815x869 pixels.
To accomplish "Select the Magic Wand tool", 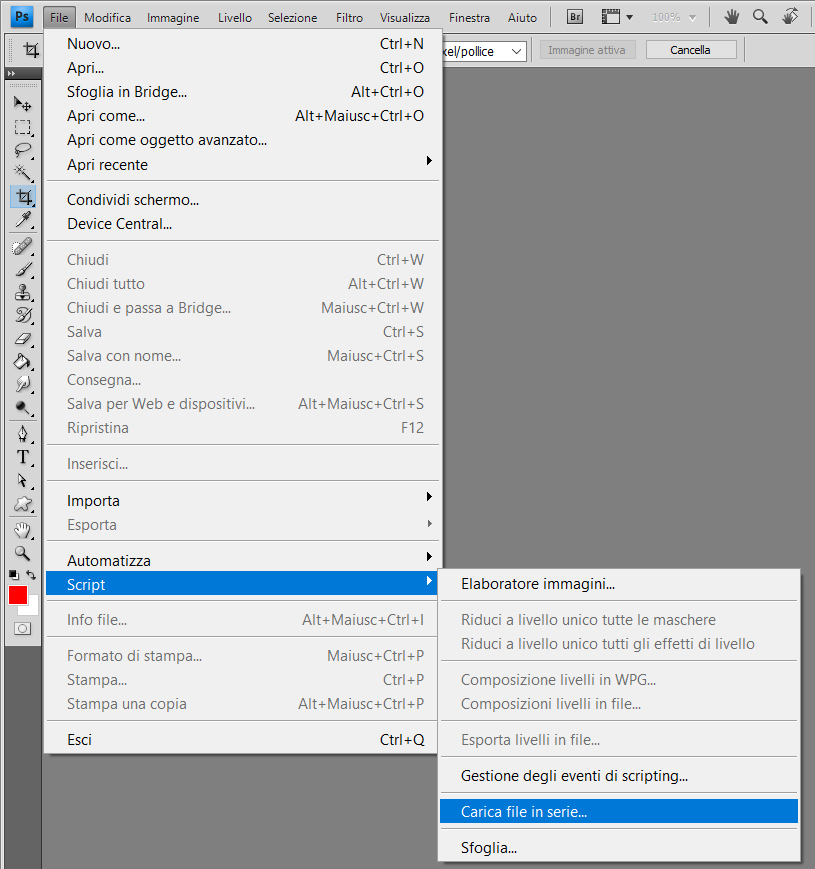I will click(x=23, y=173).
